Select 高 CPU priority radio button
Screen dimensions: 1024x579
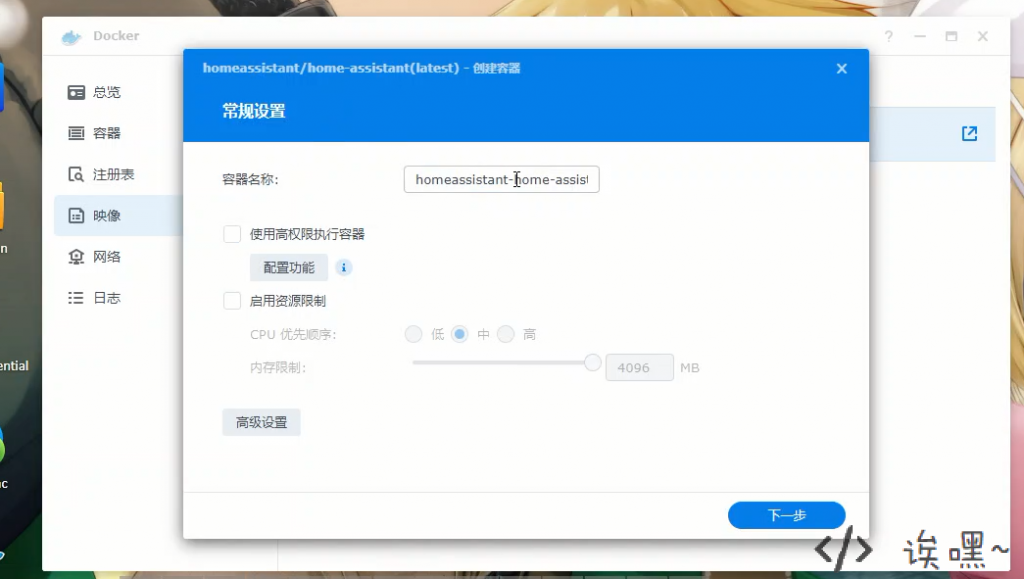505,334
